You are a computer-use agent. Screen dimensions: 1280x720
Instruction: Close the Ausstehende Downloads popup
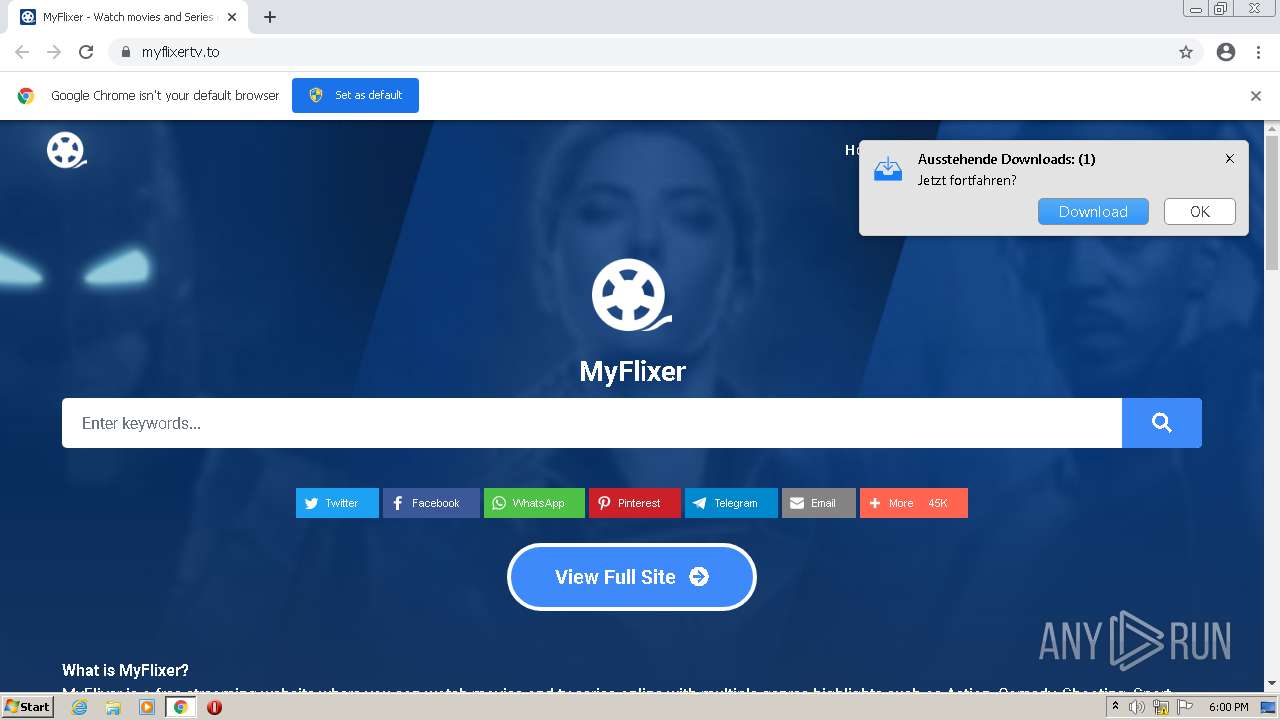[x=1230, y=158]
